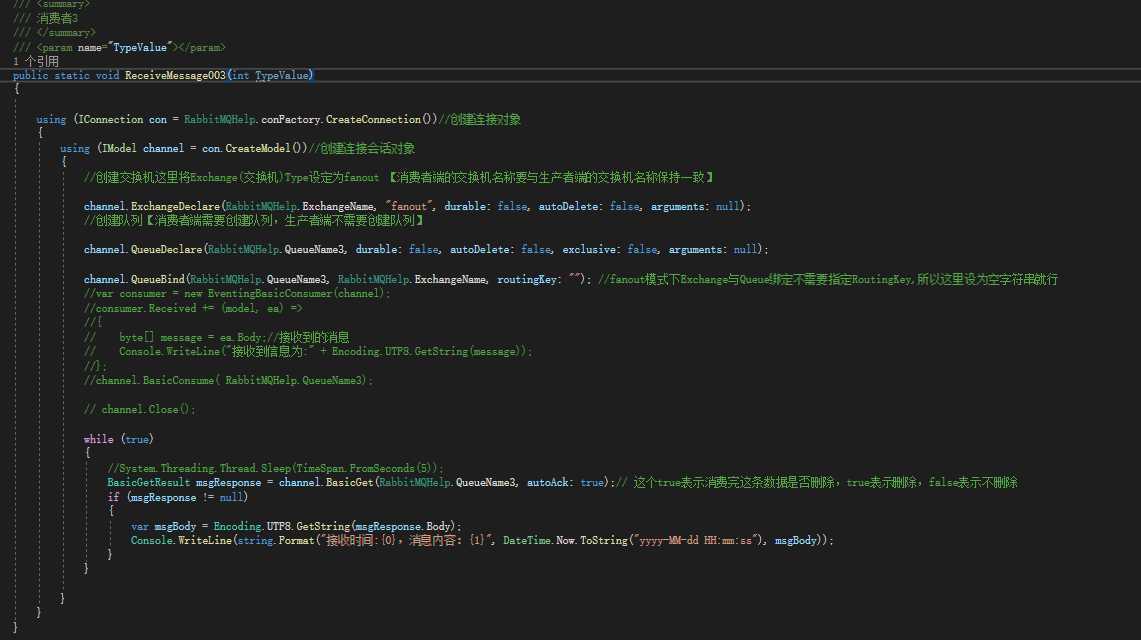Viewport: 1141px width, 640px height.
Task: Click the "var msgBody" declaration
Action: (164, 526)
